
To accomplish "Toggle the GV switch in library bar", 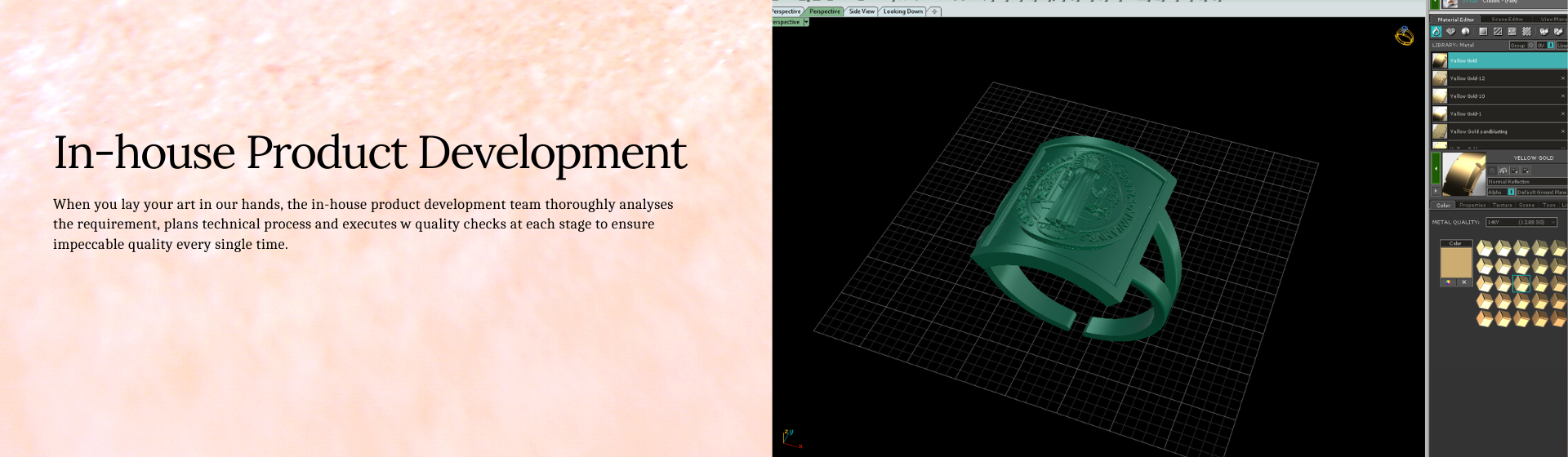I will click(1550, 45).
